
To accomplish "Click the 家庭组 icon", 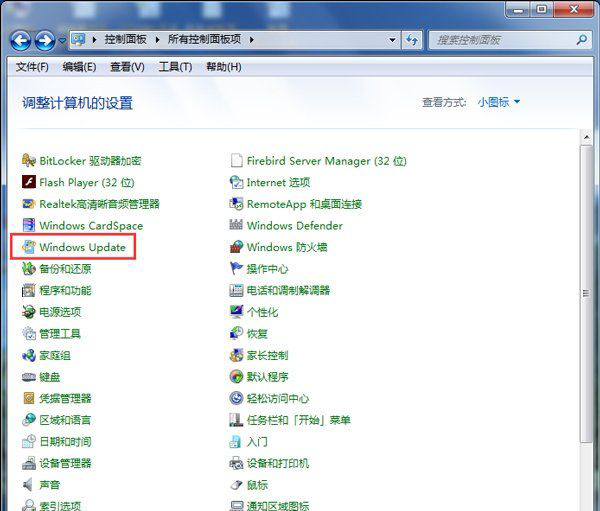I will [x=29, y=355].
